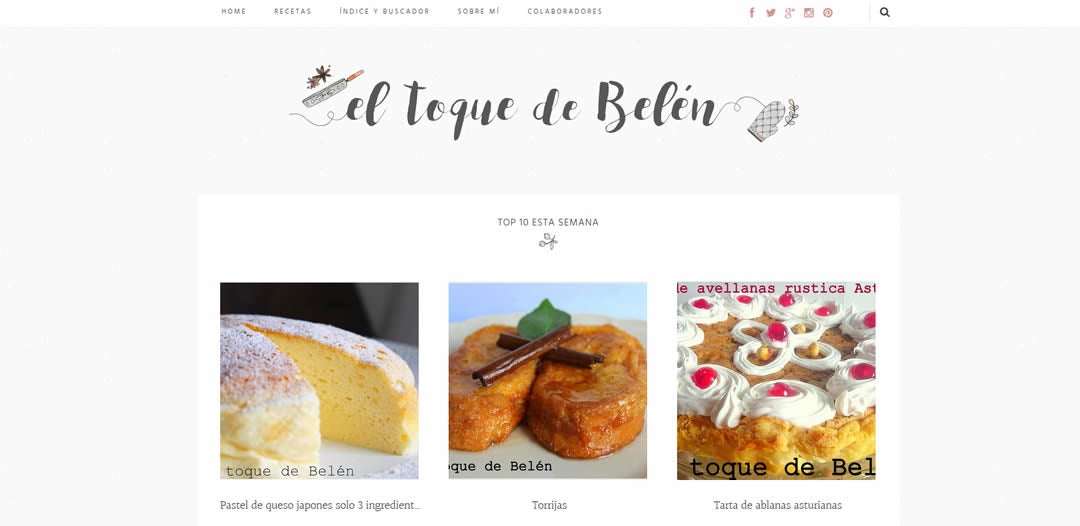Open Pastel de queso japones recipe link
The image size is (1080, 526).
coord(320,505)
